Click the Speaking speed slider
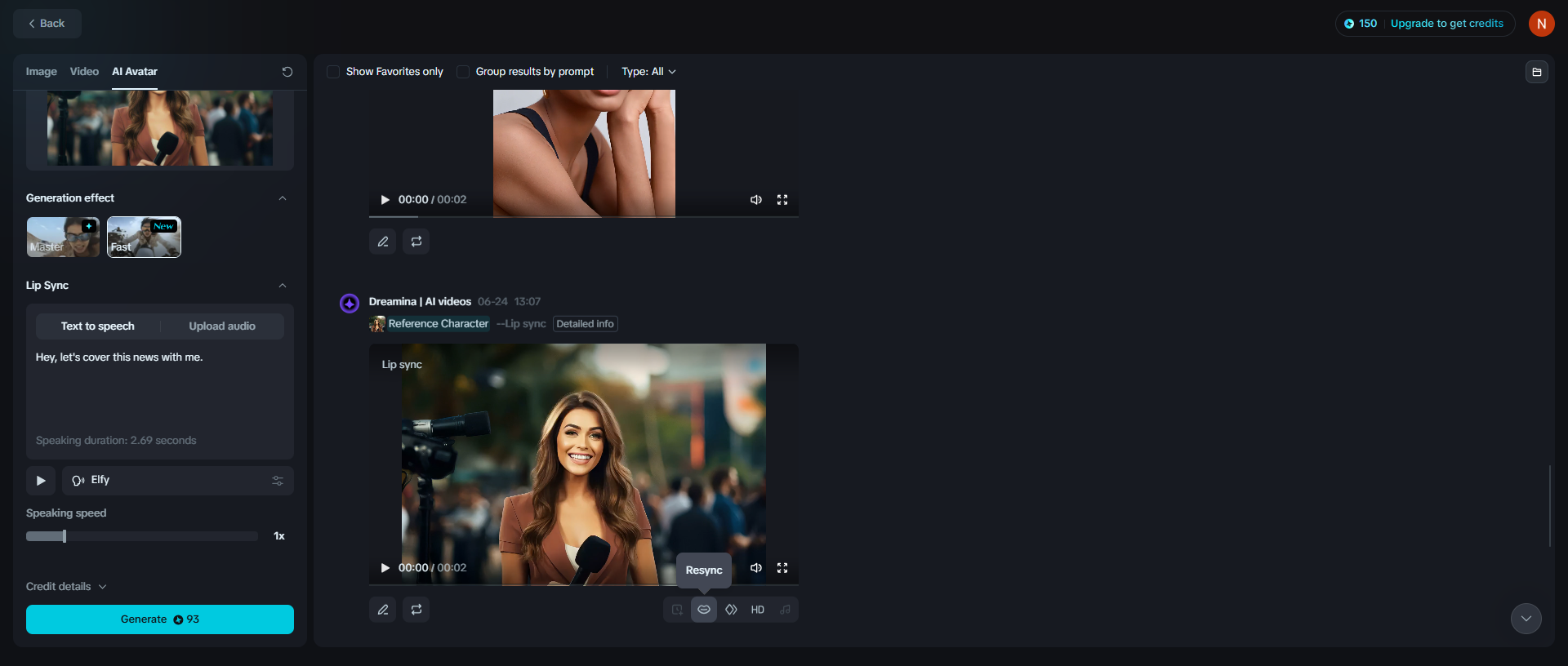 point(142,536)
